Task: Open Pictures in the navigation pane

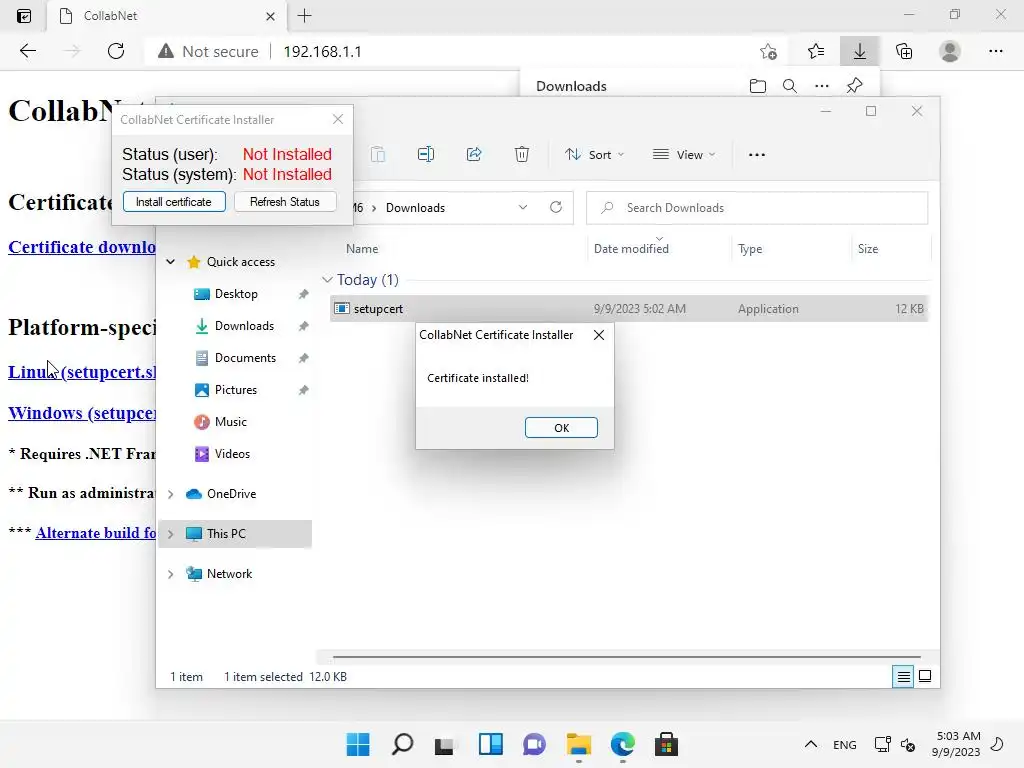Action: (x=235, y=390)
